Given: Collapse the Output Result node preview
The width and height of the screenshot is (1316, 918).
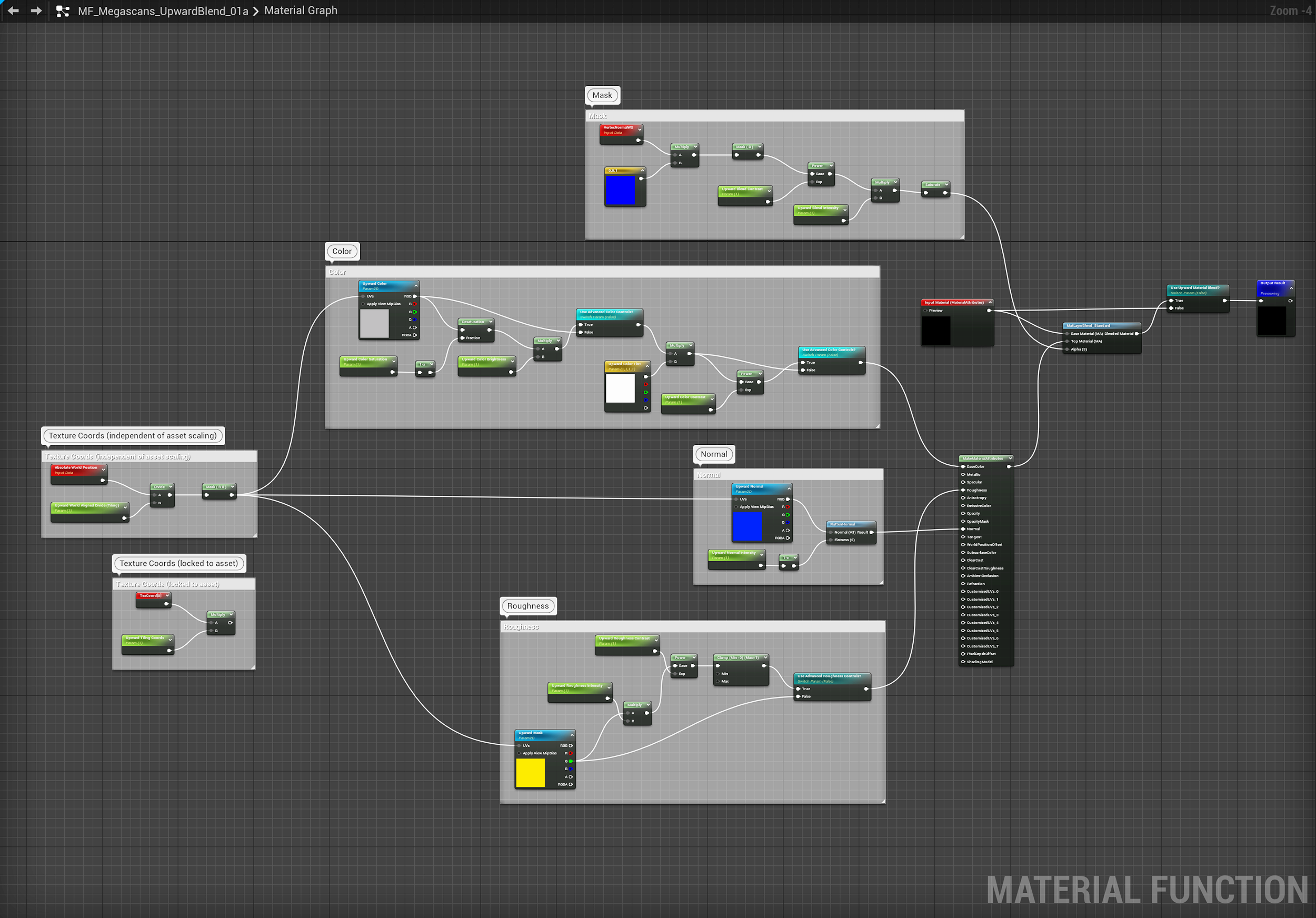Looking at the screenshot, I should 1291,287.
